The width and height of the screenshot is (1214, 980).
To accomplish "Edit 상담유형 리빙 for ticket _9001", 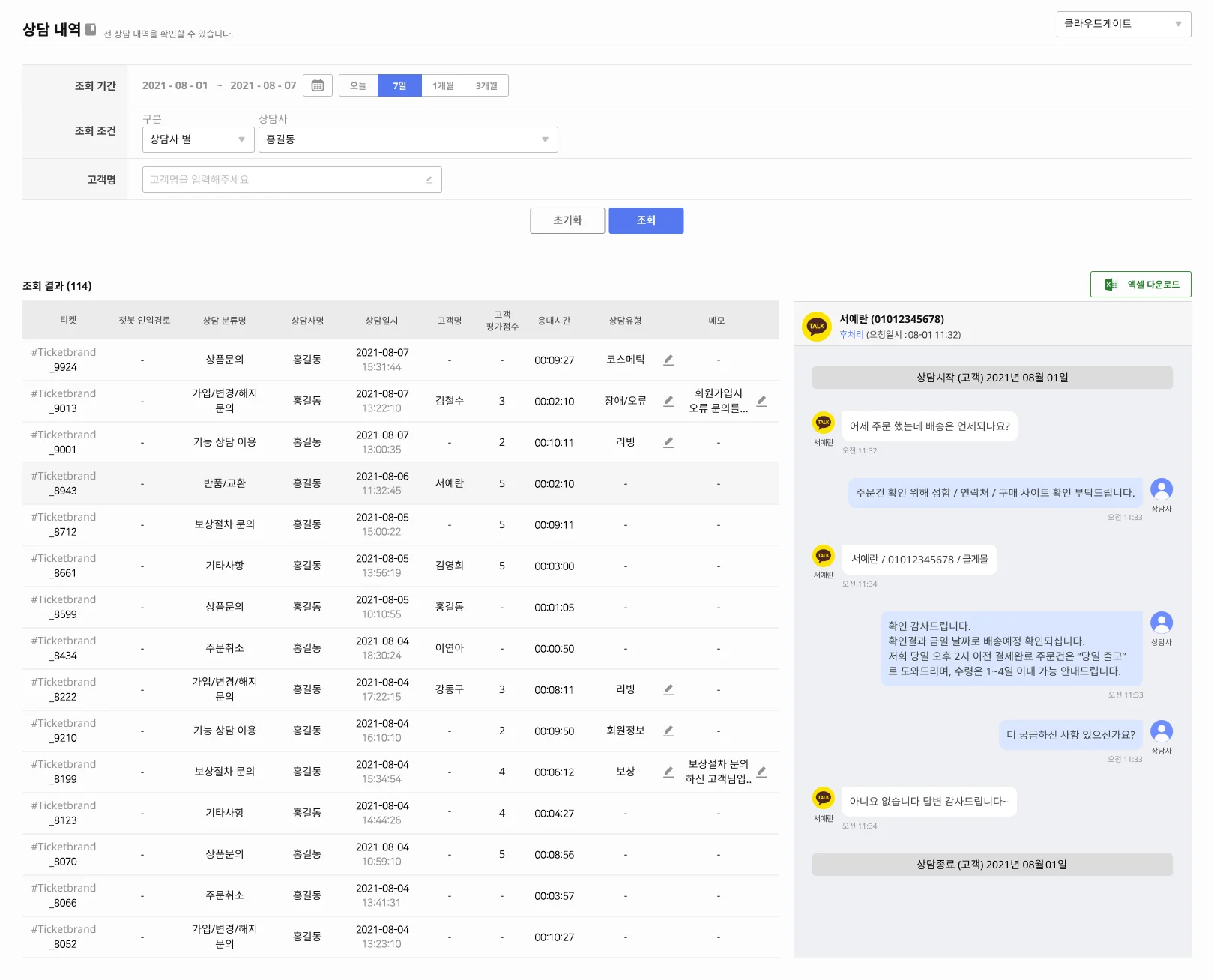I will [x=668, y=442].
